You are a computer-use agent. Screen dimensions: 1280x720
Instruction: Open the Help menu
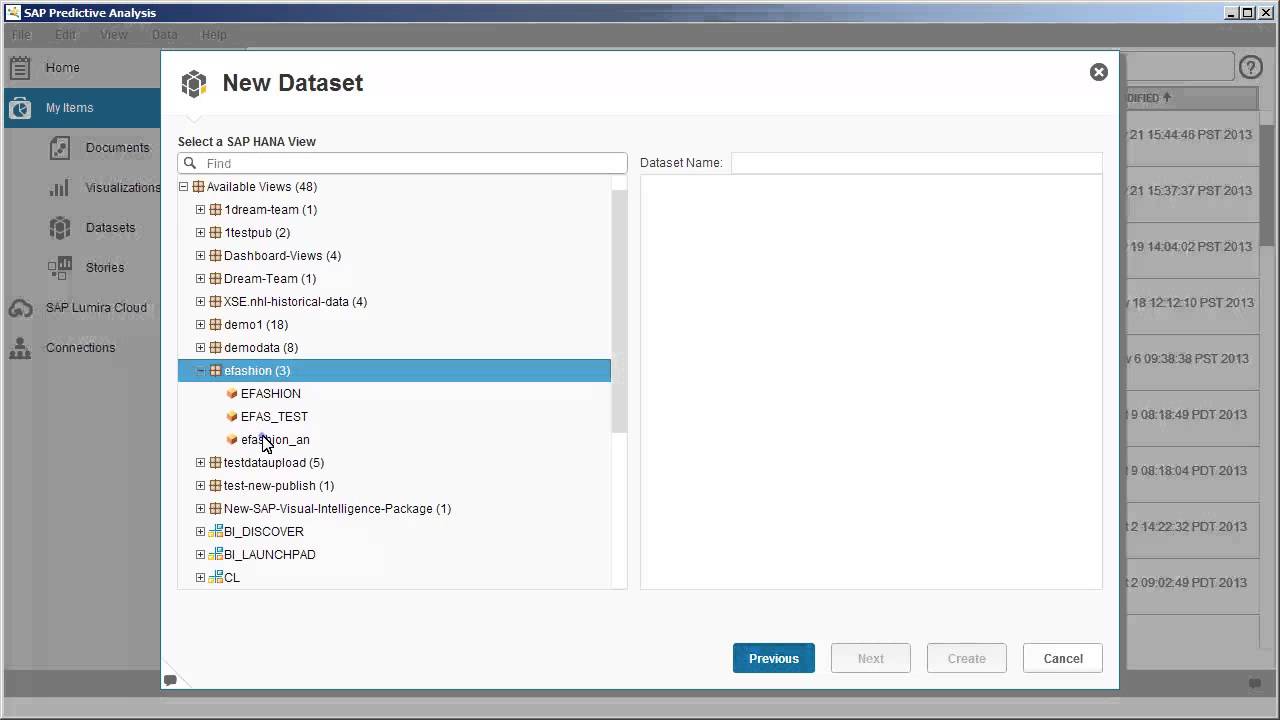coord(214,35)
